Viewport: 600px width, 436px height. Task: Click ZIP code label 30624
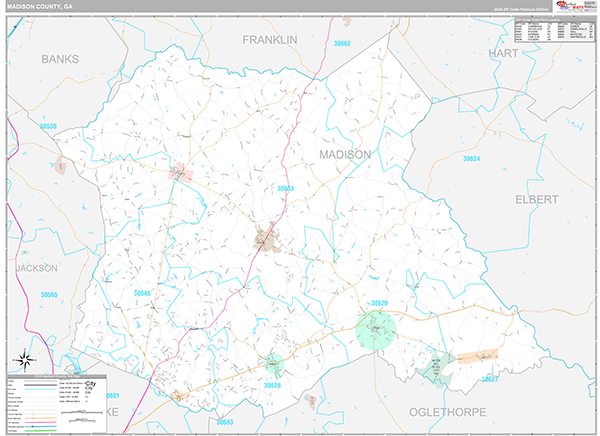coord(471,158)
